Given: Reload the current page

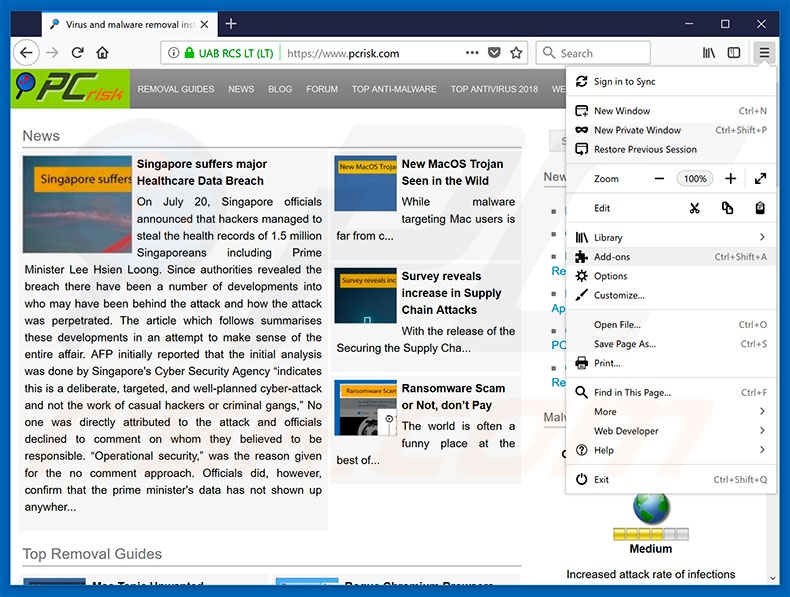Looking at the screenshot, I should [76, 53].
